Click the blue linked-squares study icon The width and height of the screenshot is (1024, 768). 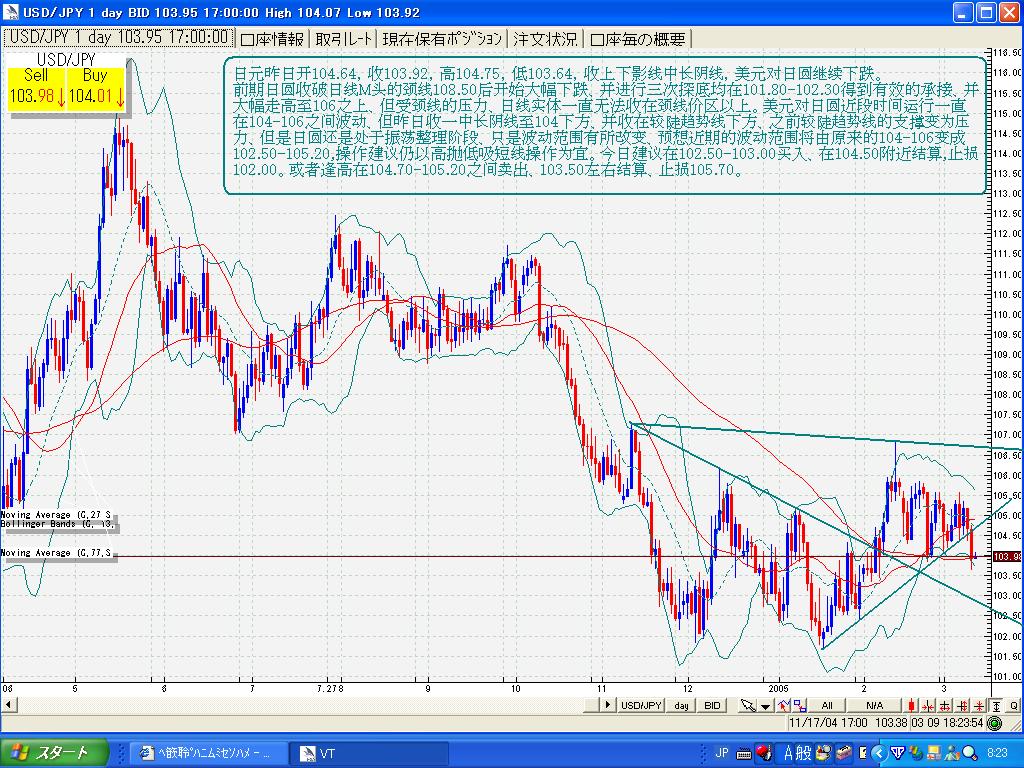tap(799, 706)
